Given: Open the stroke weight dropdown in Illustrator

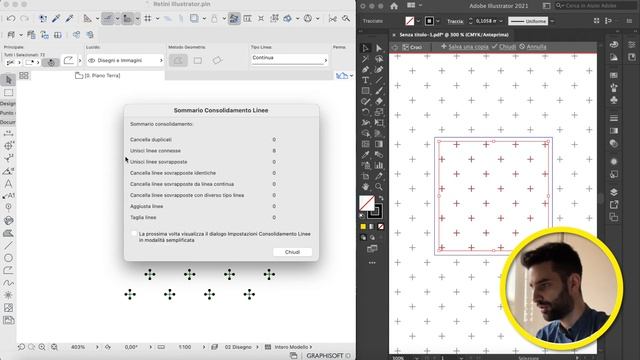Looking at the screenshot, I should coord(501,21).
